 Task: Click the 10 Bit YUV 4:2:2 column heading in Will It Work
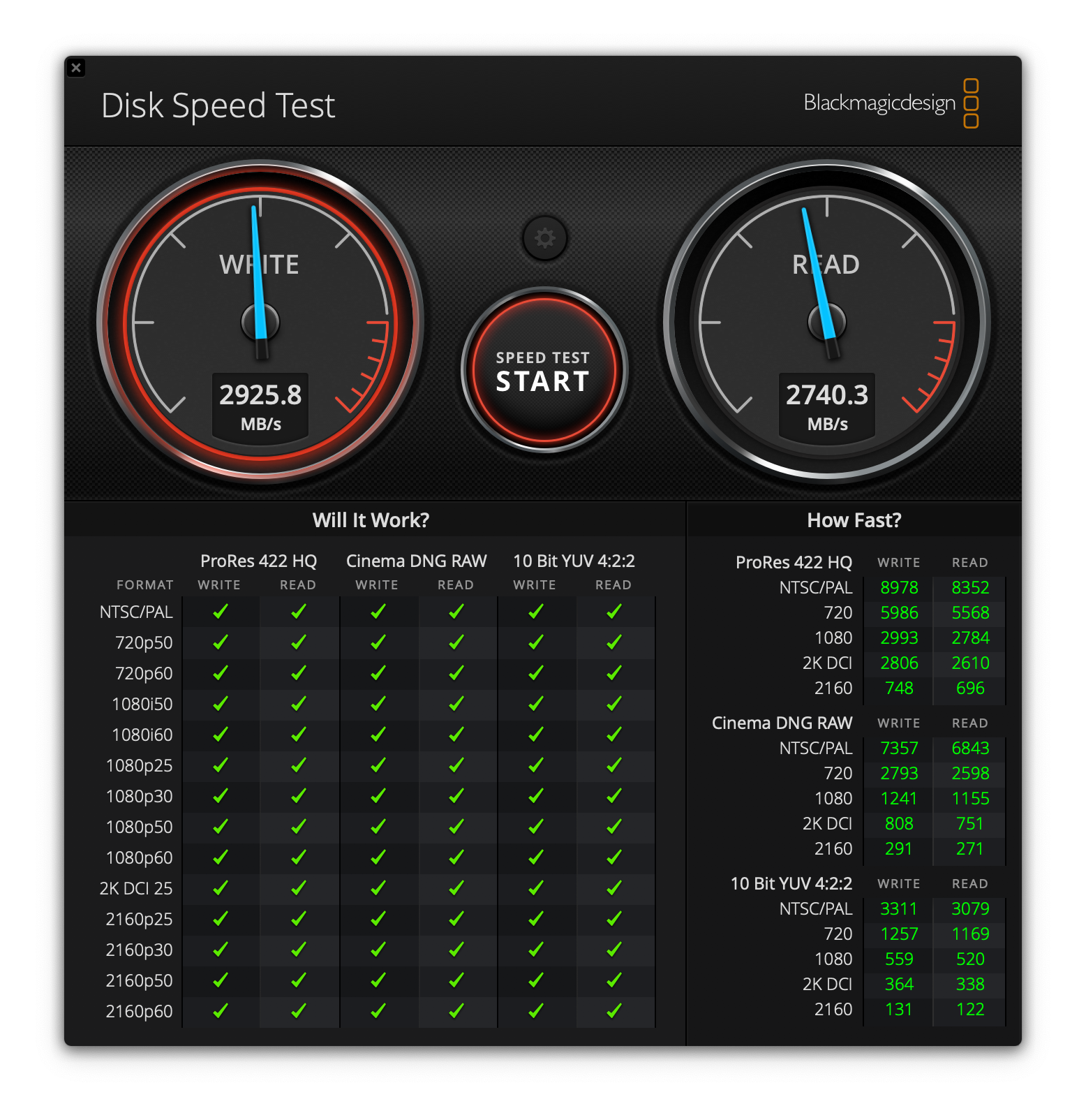(x=574, y=561)
